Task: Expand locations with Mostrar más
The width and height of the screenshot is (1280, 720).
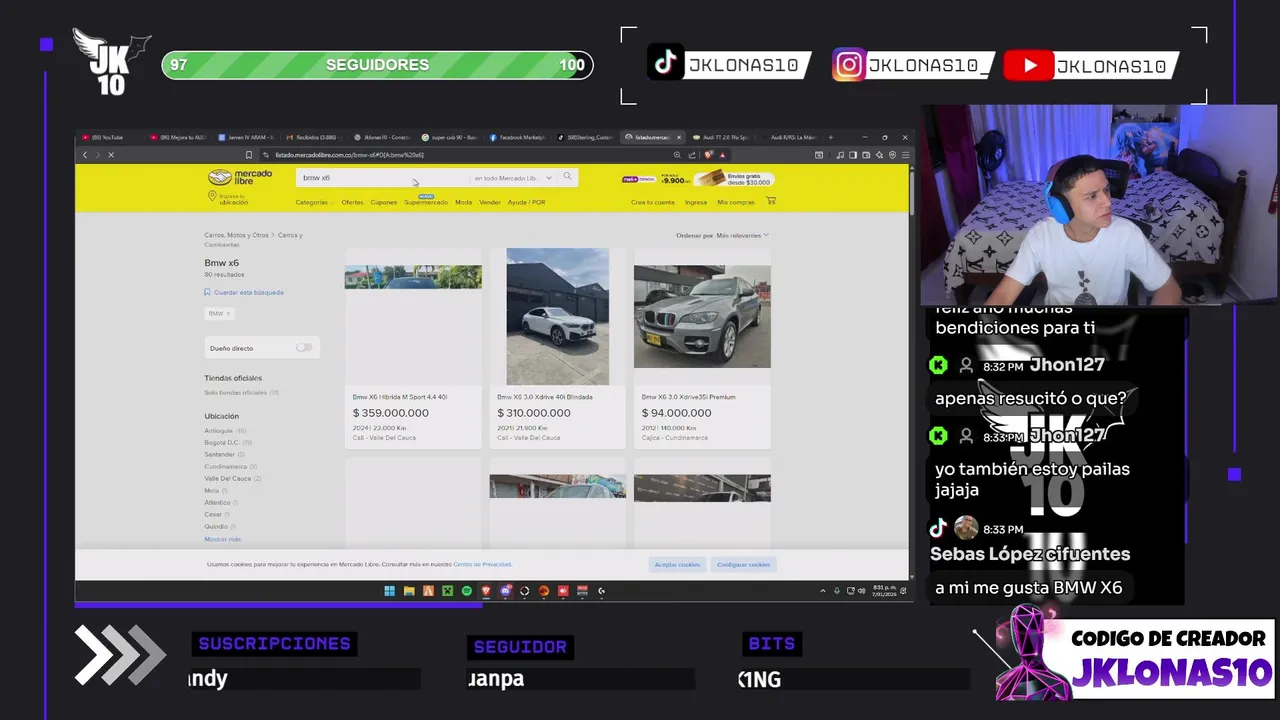Action: pos(222,539)
